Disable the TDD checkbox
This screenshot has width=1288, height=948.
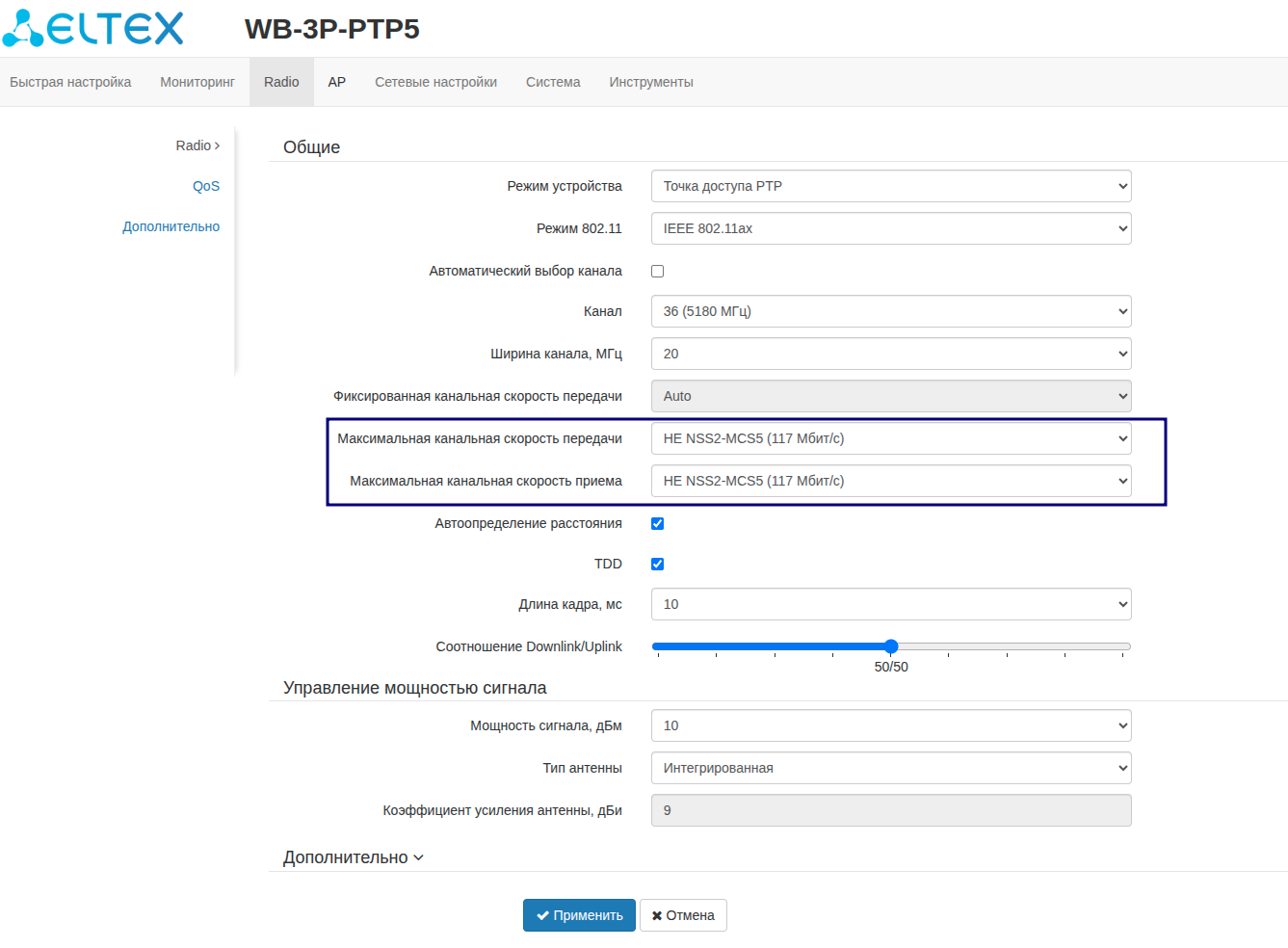[x=658, y=564]
